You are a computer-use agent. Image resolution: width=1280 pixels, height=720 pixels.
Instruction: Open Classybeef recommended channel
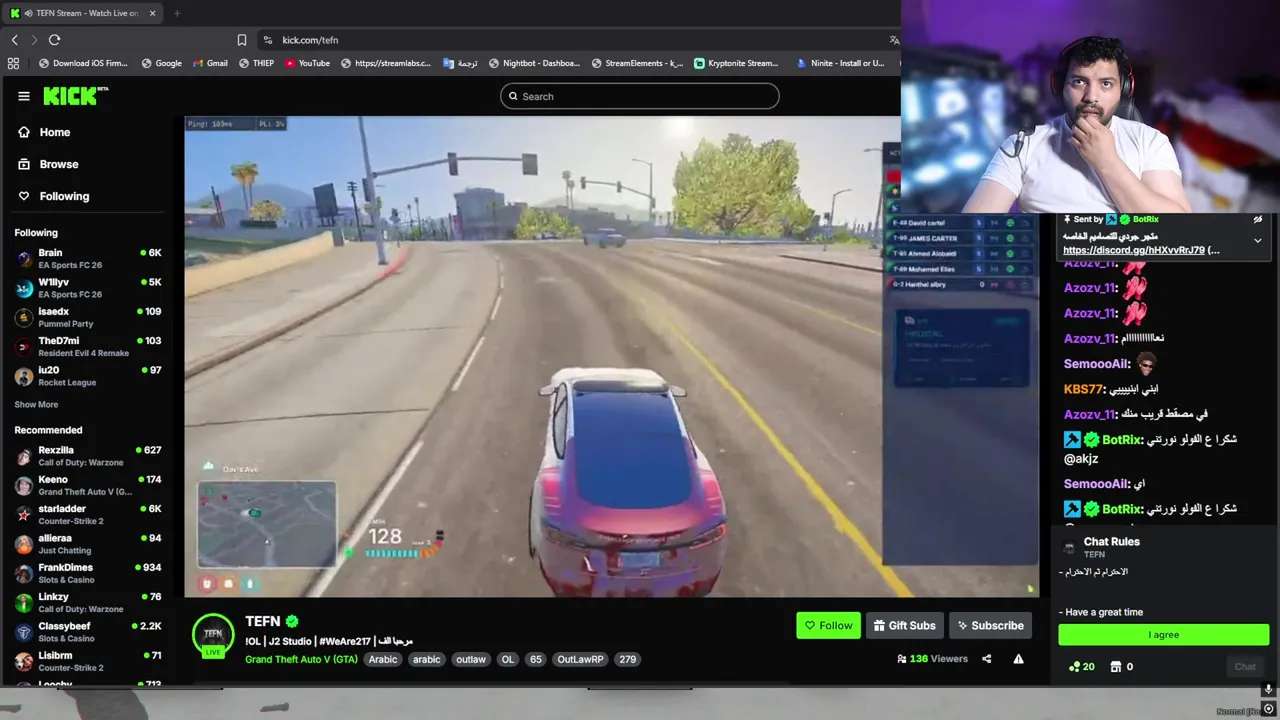tap(88, 632)
